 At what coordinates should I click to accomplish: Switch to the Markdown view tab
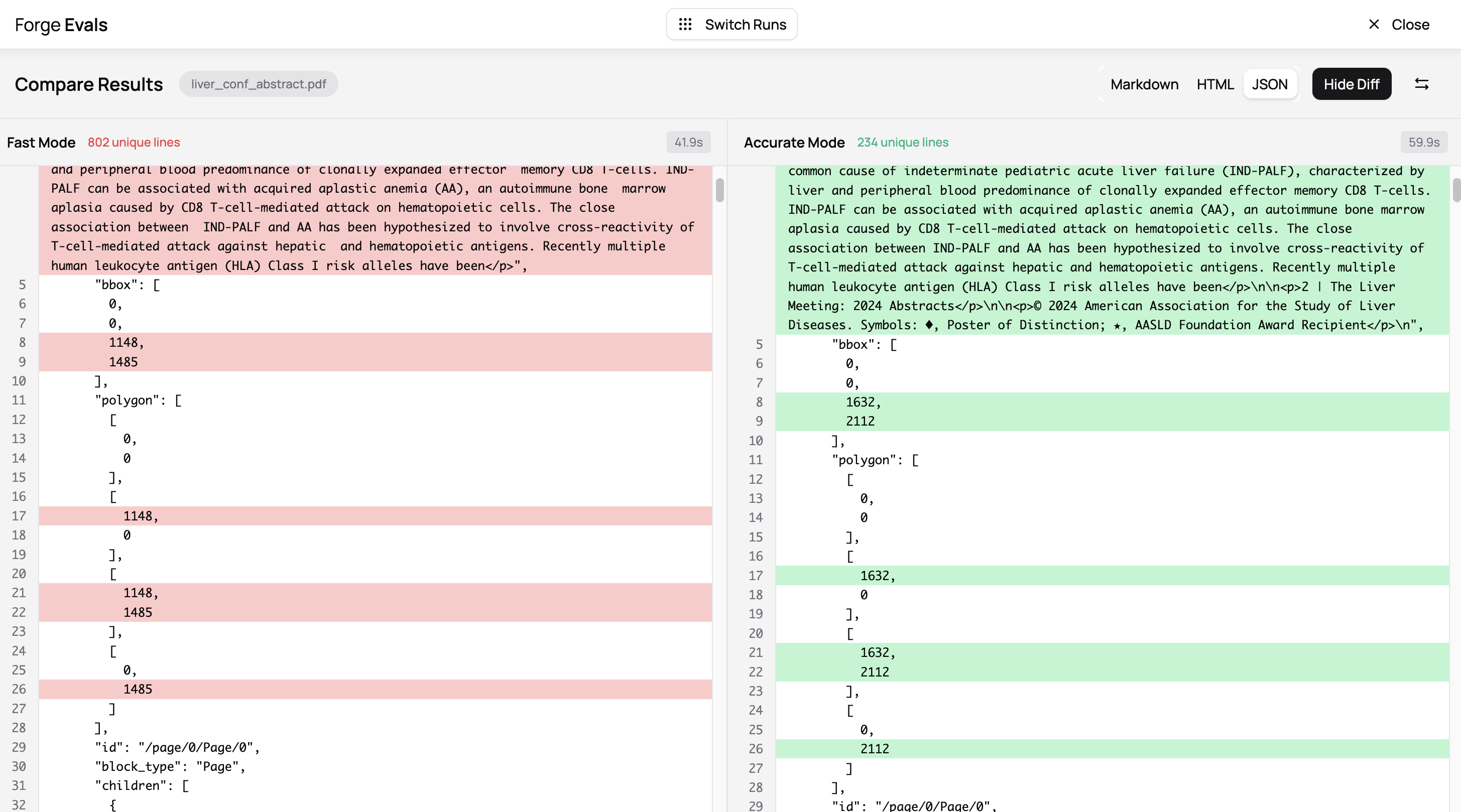[x=1144, y=84]
